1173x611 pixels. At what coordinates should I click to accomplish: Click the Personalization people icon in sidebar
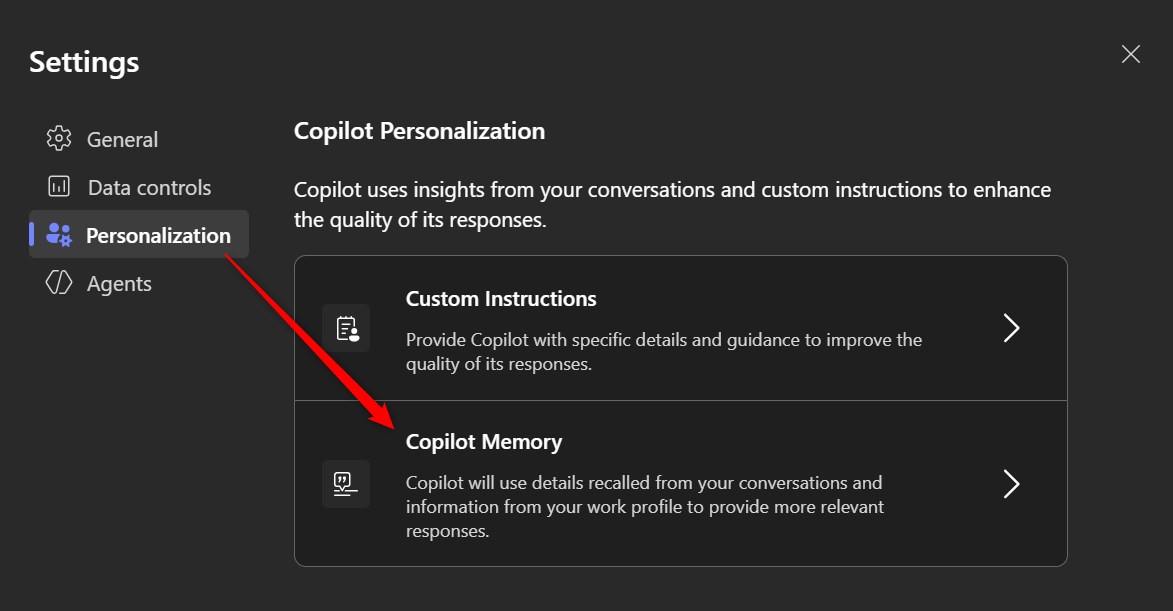point(59,235)
